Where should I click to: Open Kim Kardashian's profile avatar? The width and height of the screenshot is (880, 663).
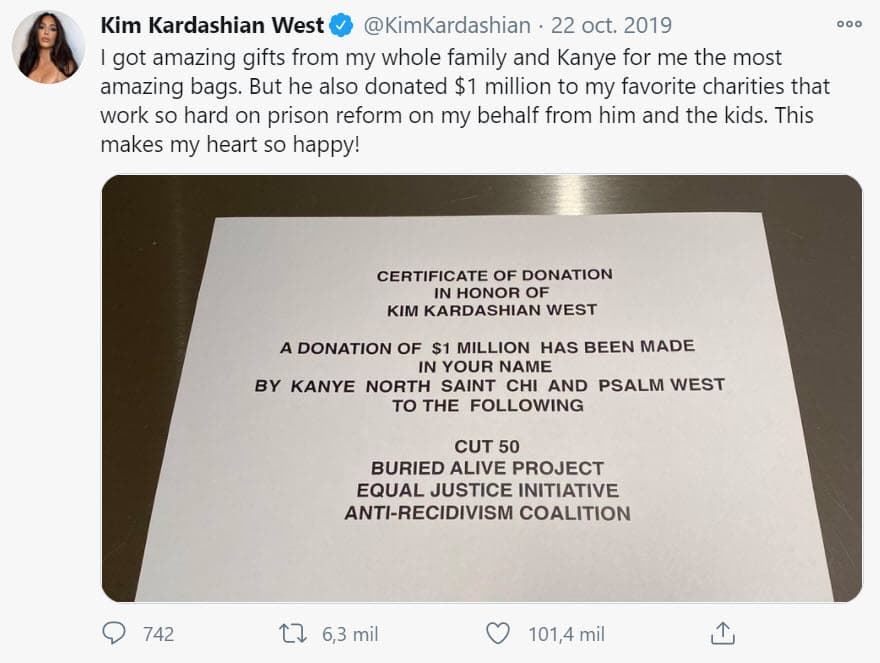click(48, 47)
